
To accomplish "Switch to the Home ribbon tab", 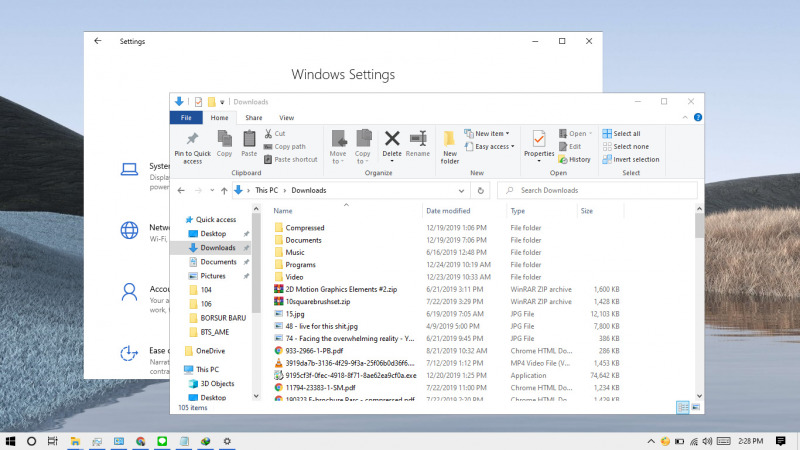I will point(219,118).
